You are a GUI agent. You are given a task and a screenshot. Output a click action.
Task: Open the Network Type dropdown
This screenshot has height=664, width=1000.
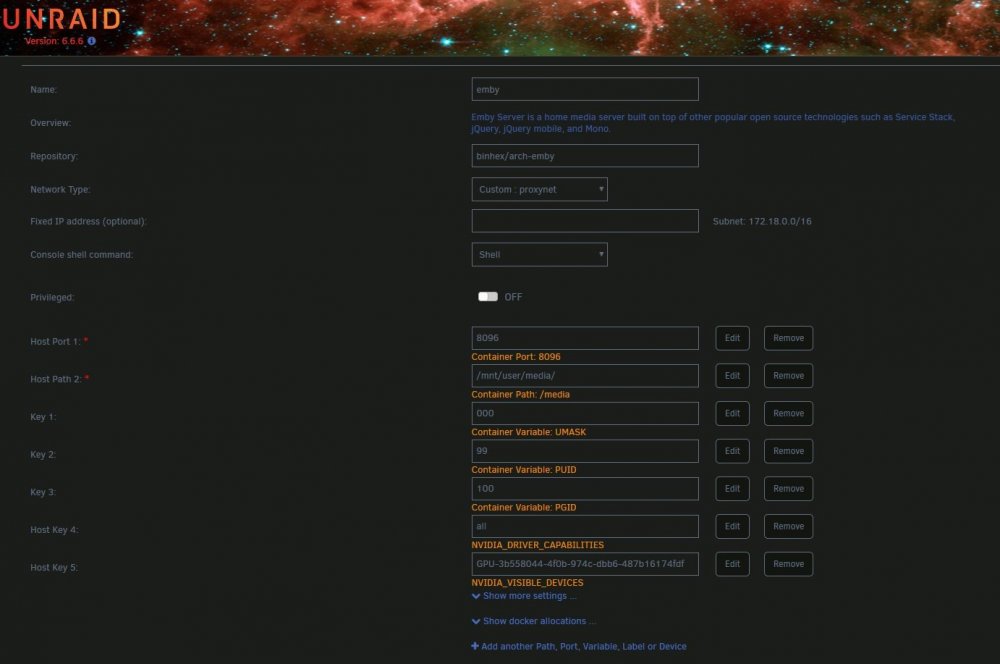(540, 189)
